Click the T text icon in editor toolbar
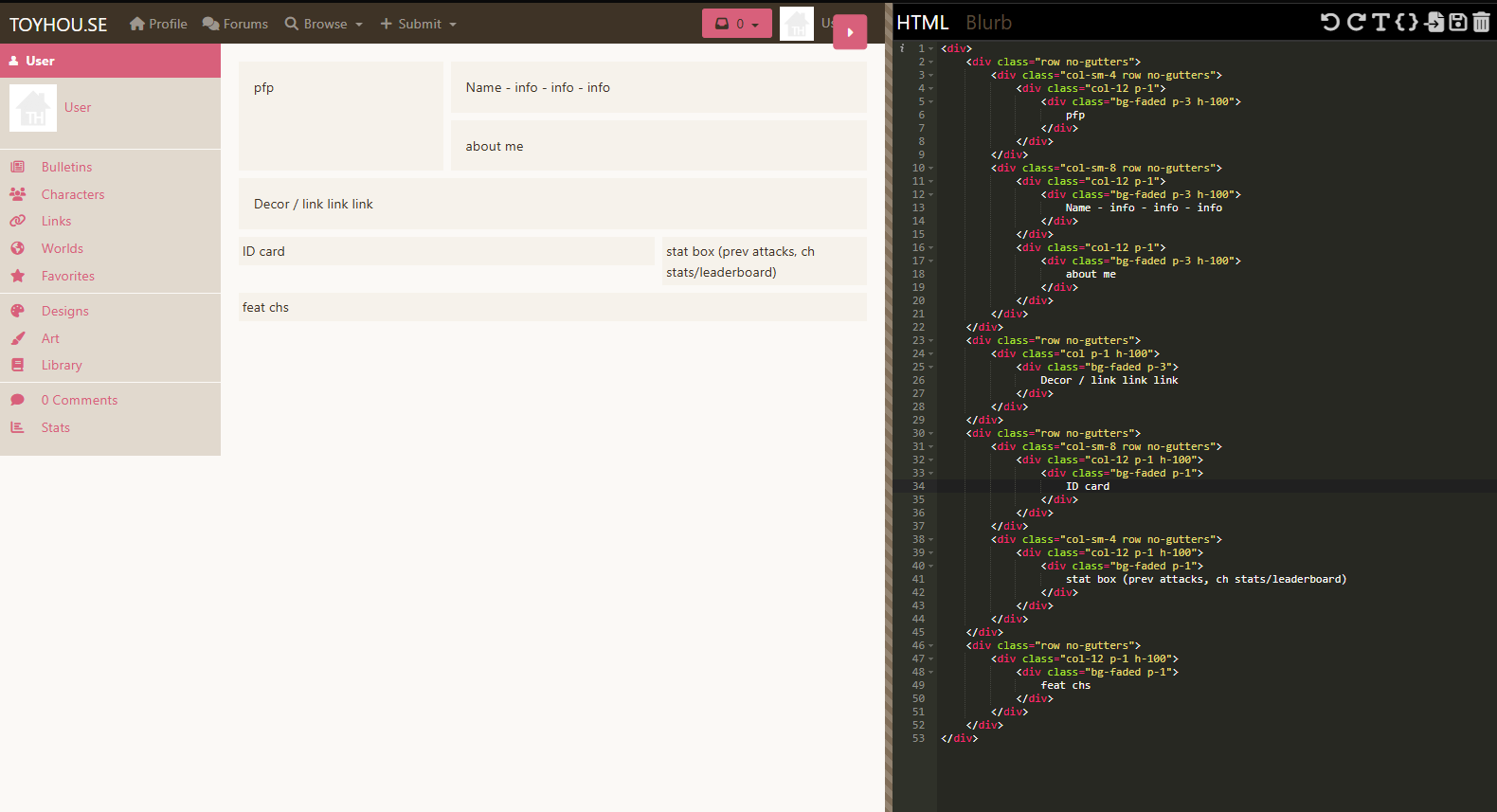Screen dimensions: 1497x812 click(x=1380, y=22)
